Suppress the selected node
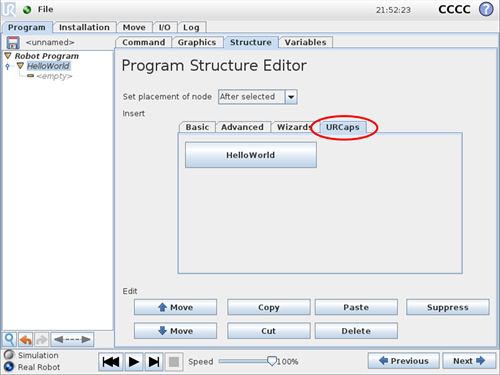This screenshot has height=375, width=500. coord(448,307)
